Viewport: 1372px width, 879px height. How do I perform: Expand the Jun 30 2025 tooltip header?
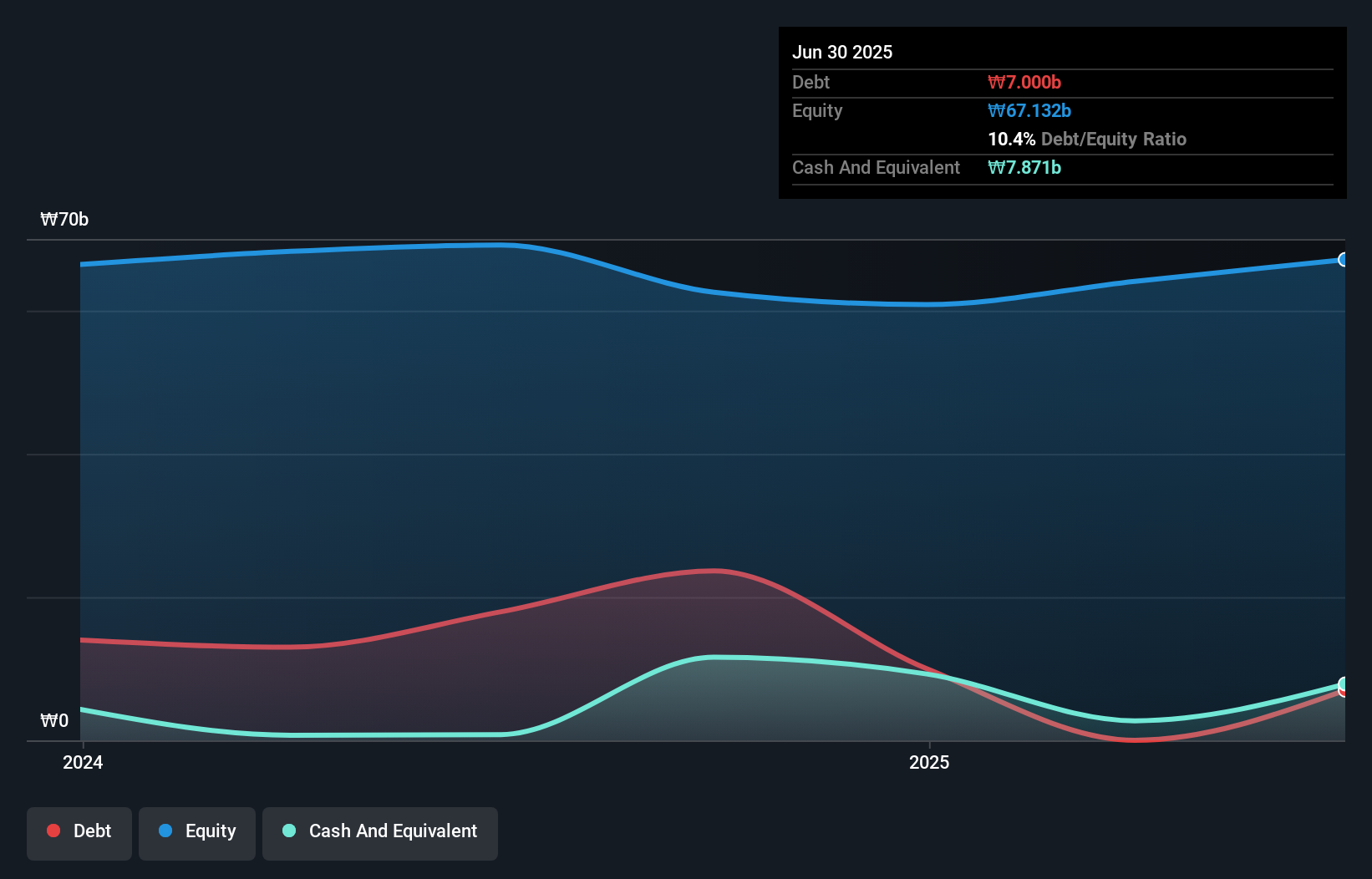click(x=843, y=52)
